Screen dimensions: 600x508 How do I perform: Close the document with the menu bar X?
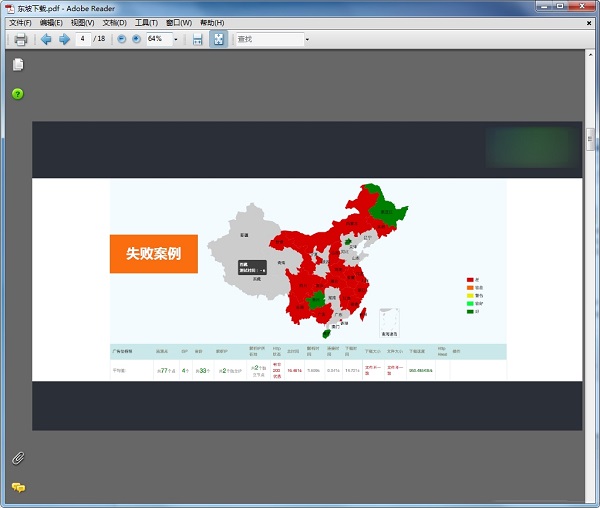point(589,23)
